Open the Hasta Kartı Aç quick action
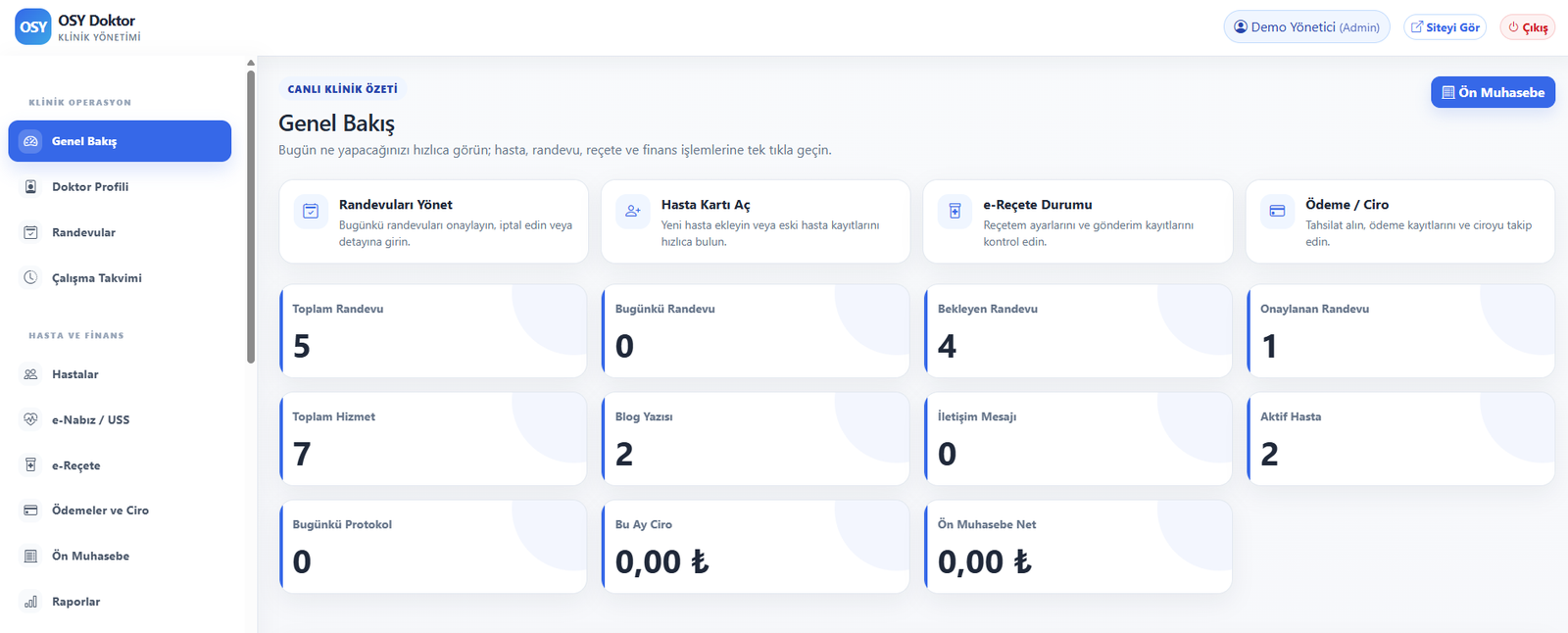This screenshot has width=1568, height=633. tap(756, 221)
